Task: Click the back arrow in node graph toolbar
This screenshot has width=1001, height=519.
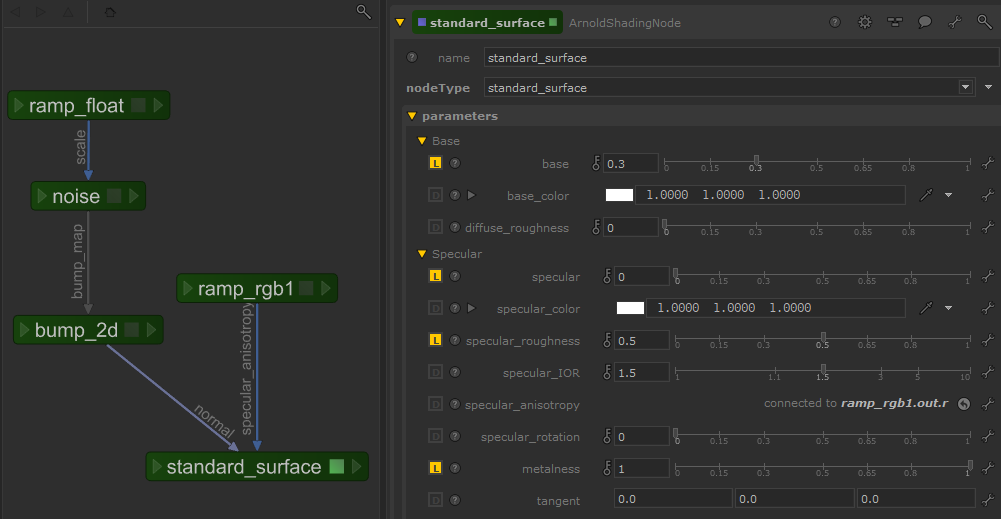Action: tap(15, 11)
